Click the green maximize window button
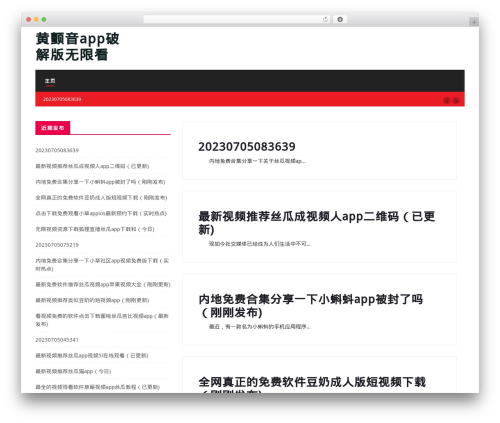Image resolution: width=500 pixels, height=423 pixels. [44, 20]
